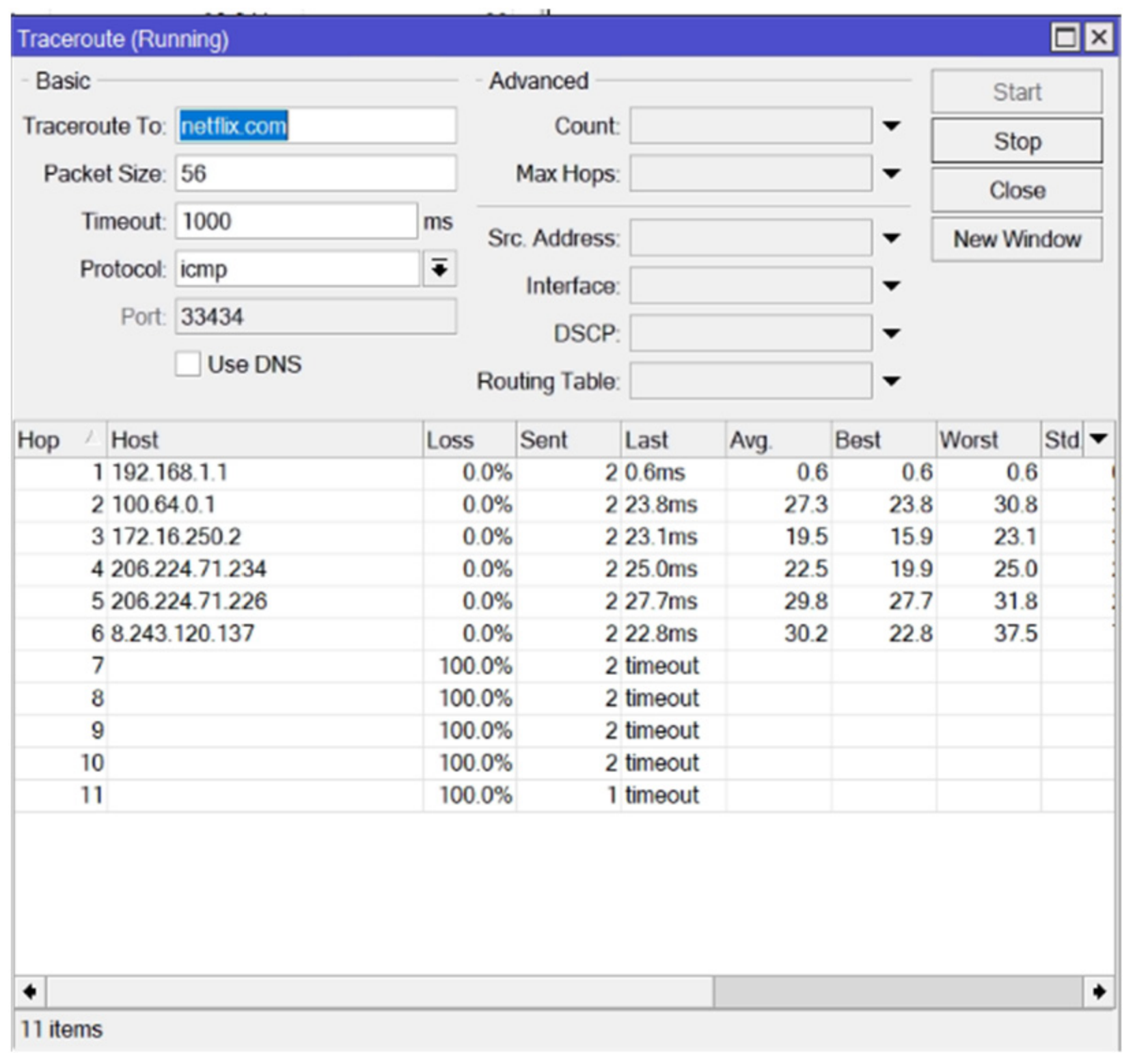Open a New Window
This screenshot has width=1135, height=1064.
pyautogui.click(x=1016, y=239)
